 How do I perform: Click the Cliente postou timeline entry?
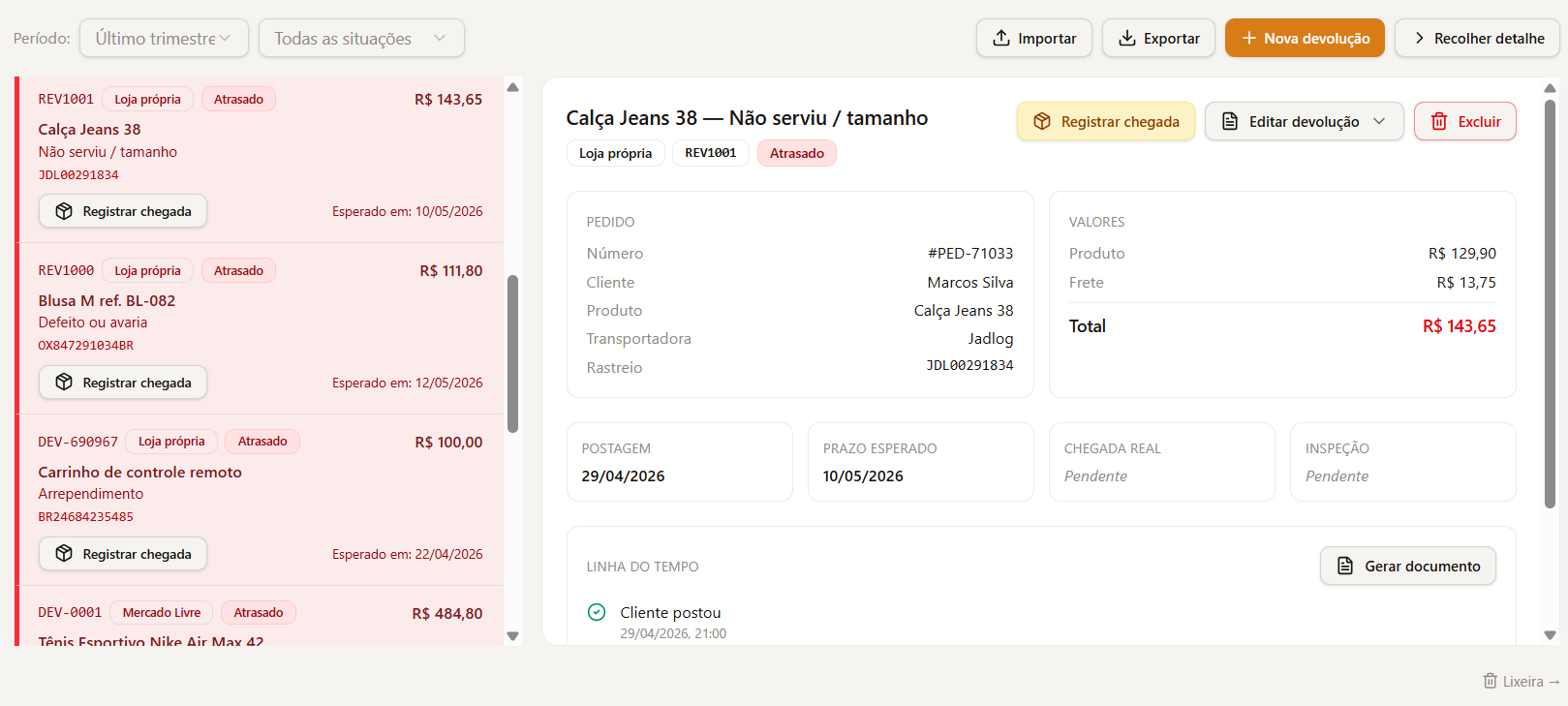point(670,613)
